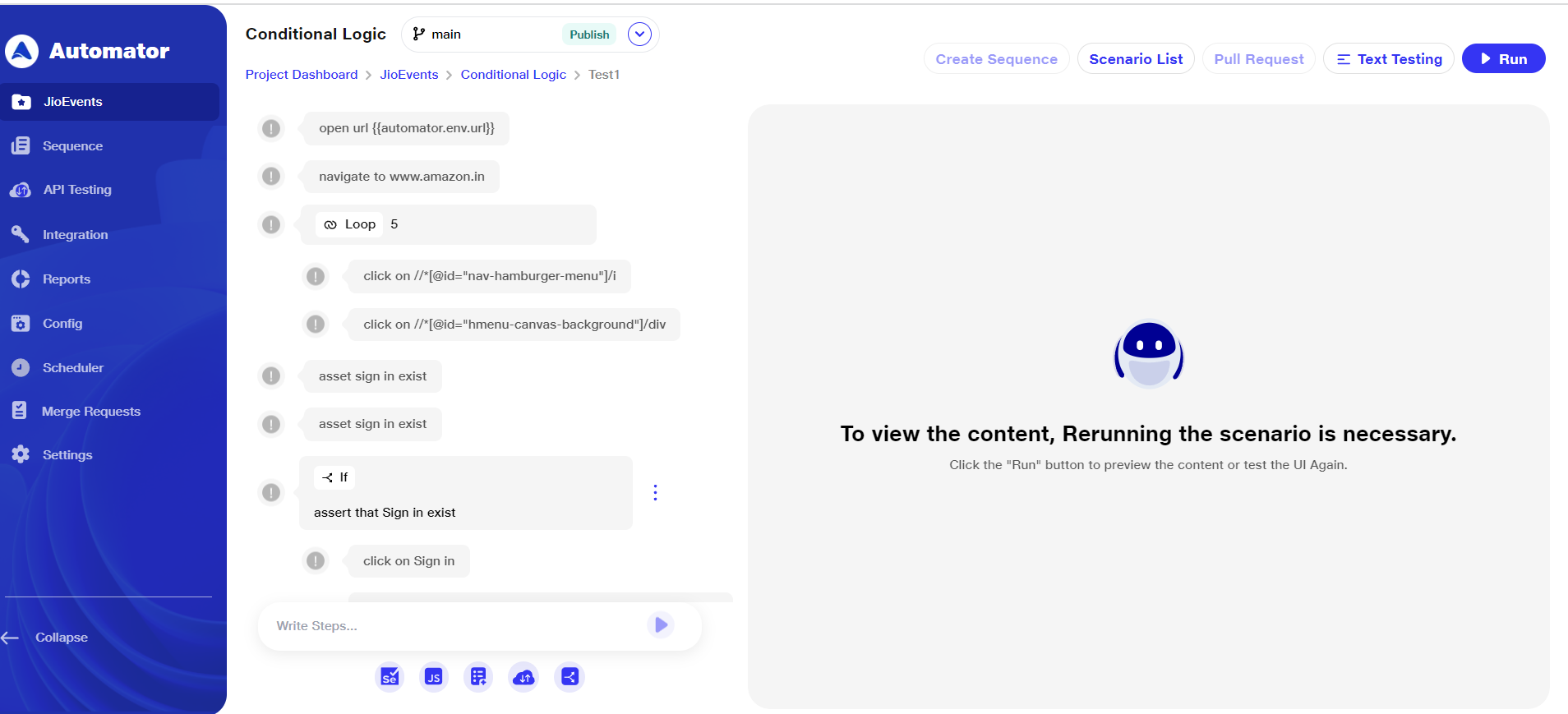Click the conditional branch icon below input
The image size is (1568, 714).
coord(570,677)
